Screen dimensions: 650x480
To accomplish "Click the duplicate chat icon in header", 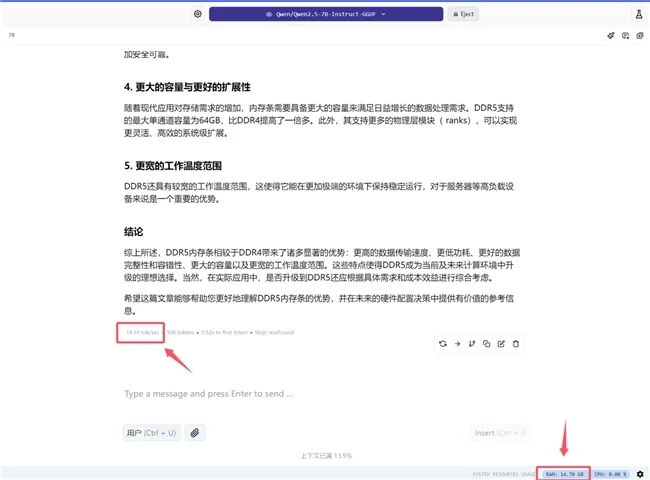I will (639, 35).
